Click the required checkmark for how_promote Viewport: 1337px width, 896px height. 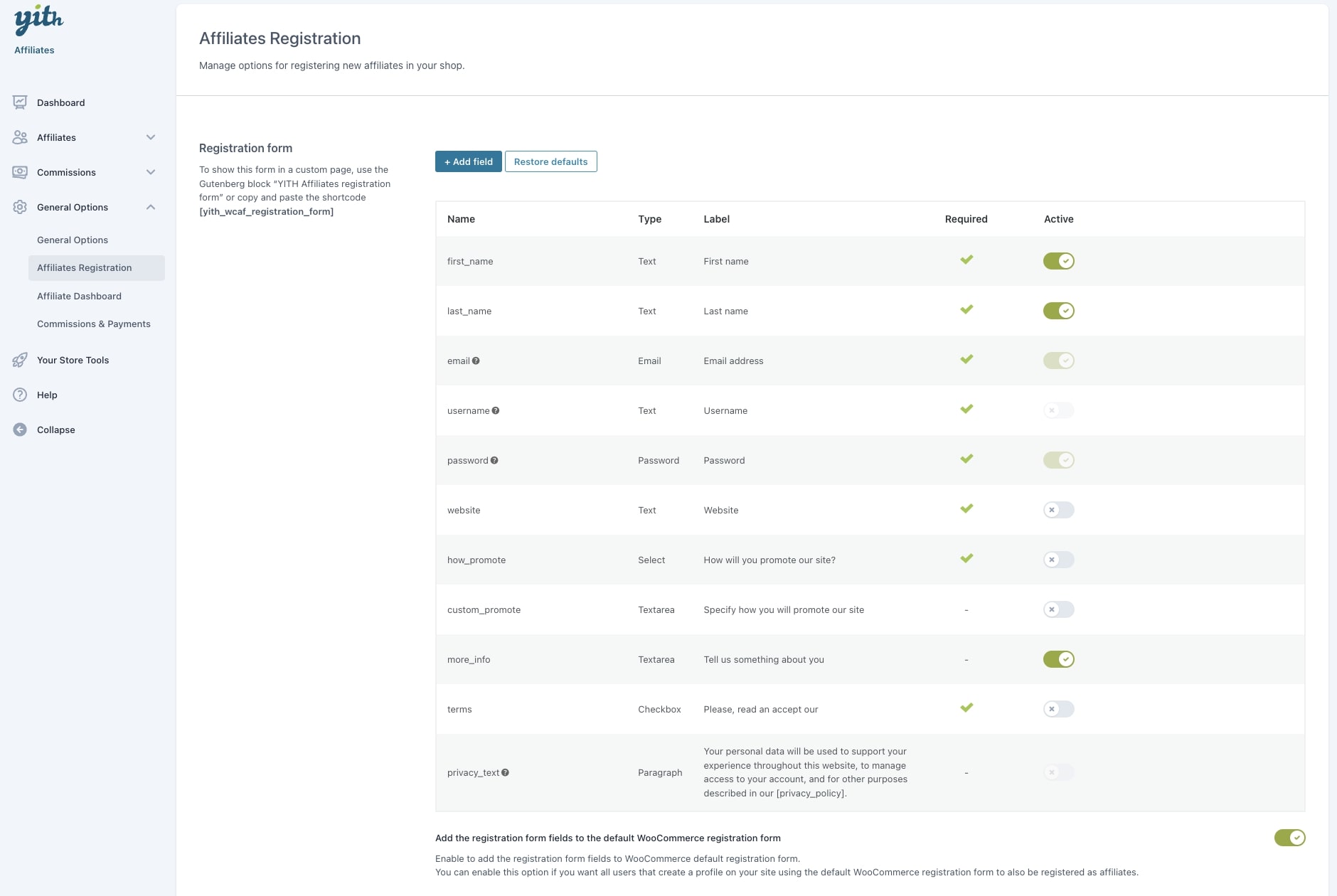pos(966,558)
